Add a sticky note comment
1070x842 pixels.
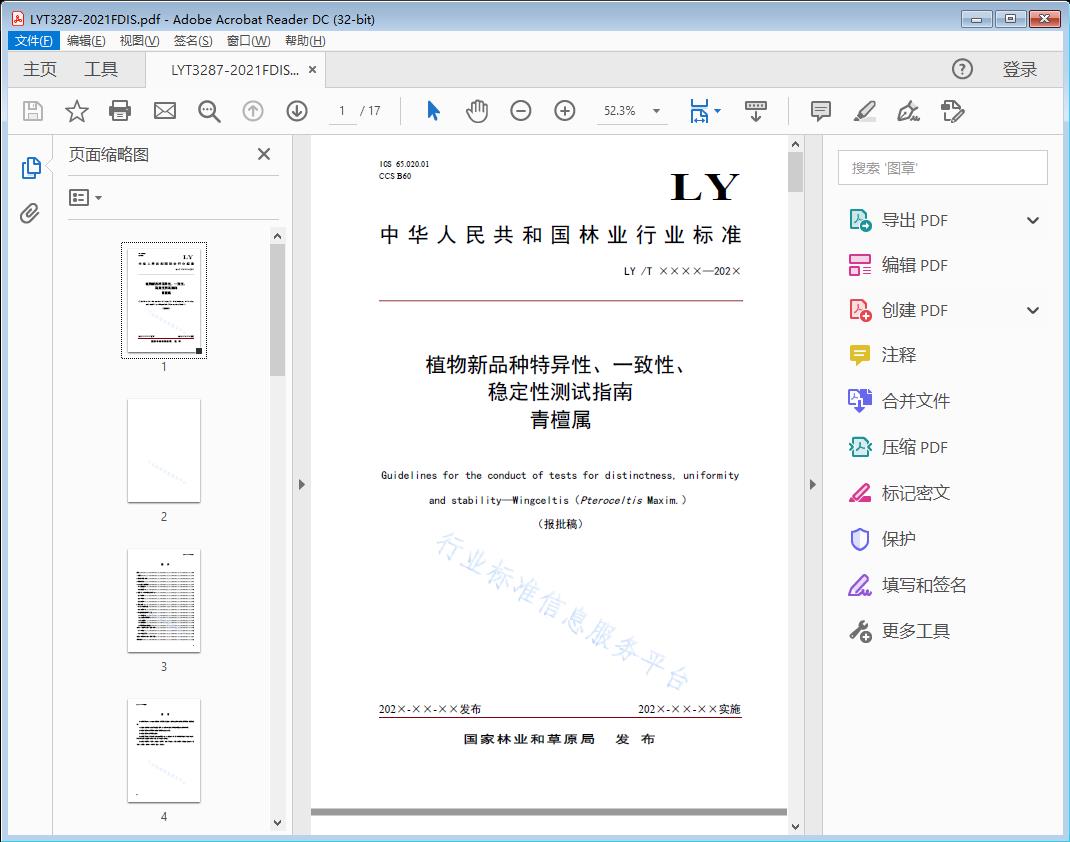(x=821, y=111)
